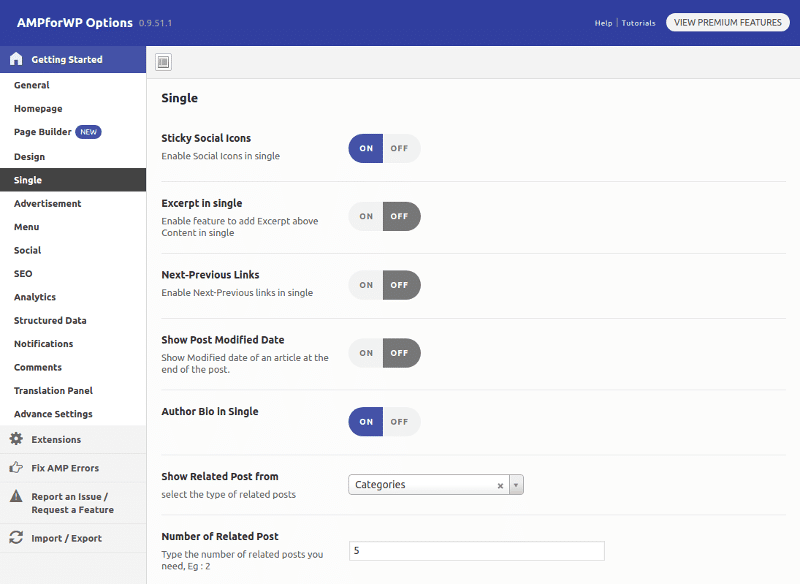
Task: Click the Getting Started home icon
Action: (x=16, y=59)
